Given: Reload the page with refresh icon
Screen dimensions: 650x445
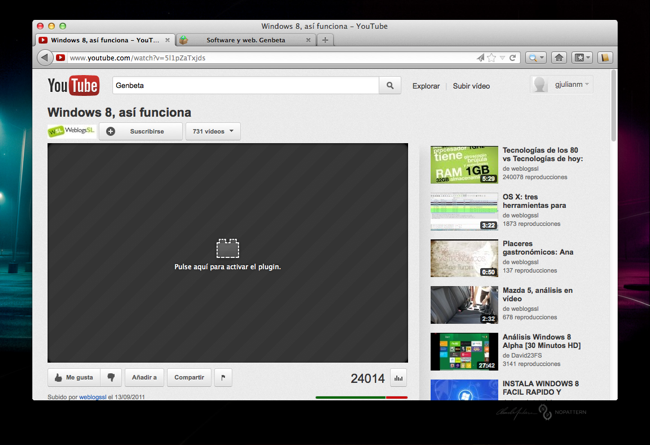Looking at the screenshot, I should pyautogui.click(x=513, y=58).
